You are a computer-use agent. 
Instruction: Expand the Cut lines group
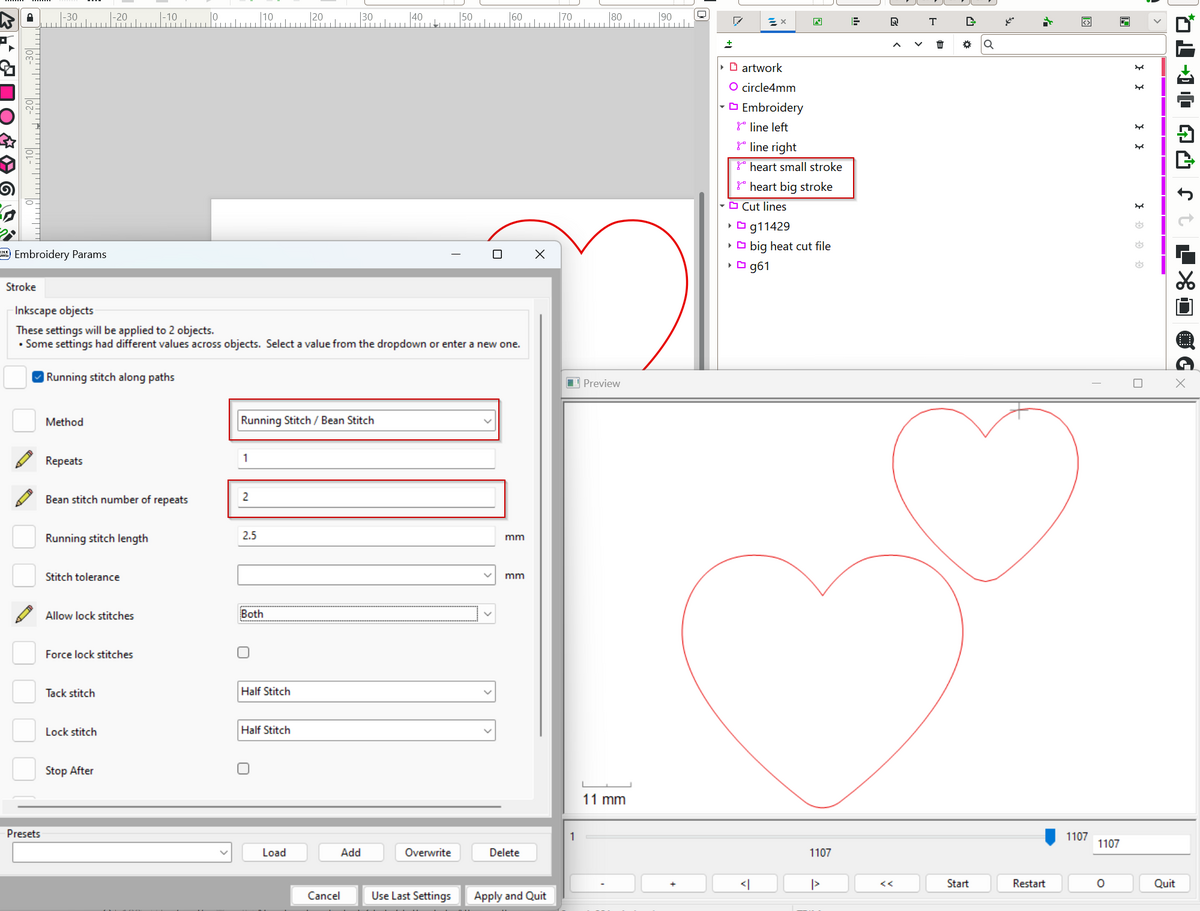pos(723,206)
